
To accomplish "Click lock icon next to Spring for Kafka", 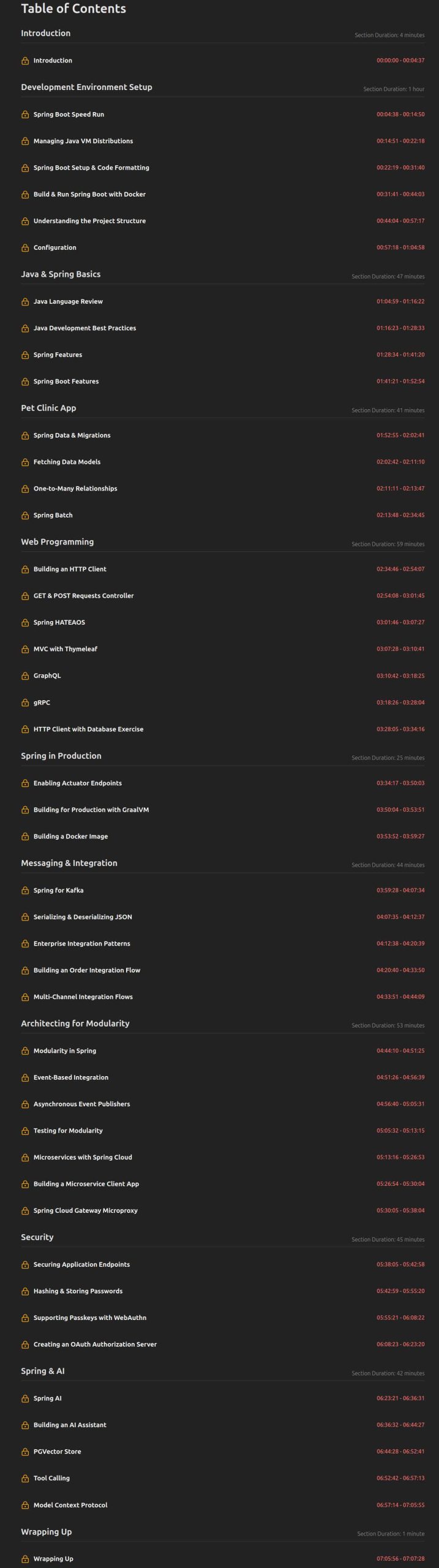I will coord(25,890).
